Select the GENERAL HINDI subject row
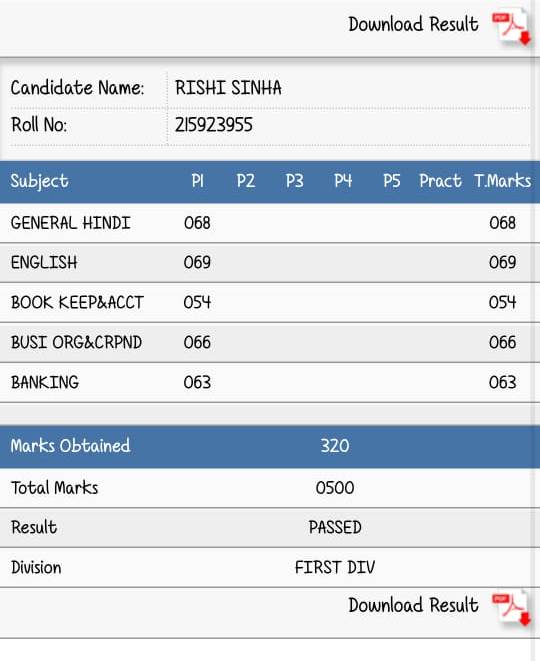Viewport: 540px width, 661px height. [x=270, y=223]
